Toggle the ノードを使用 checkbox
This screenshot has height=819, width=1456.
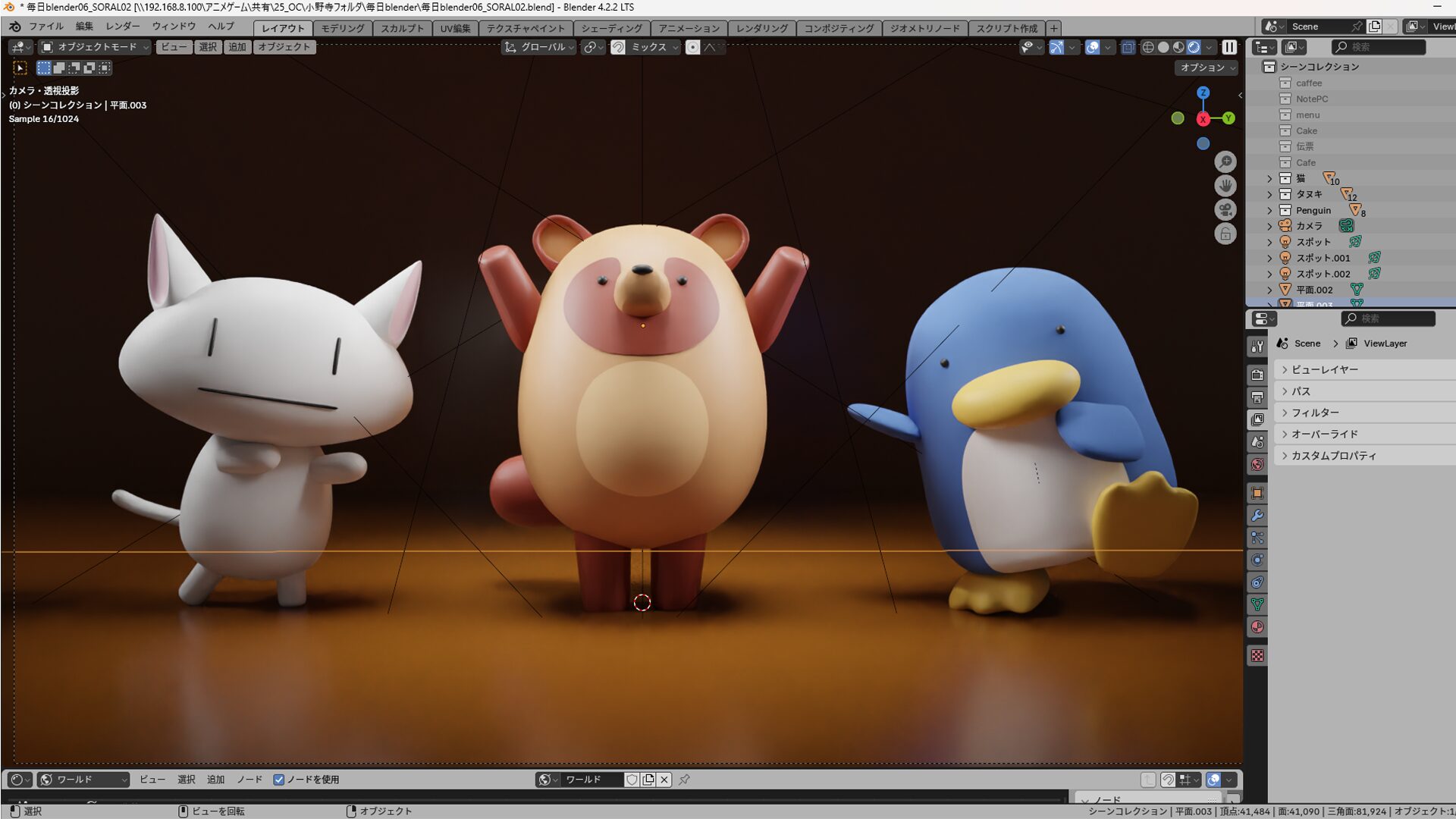pyautogui.click(x=279, y=780)
